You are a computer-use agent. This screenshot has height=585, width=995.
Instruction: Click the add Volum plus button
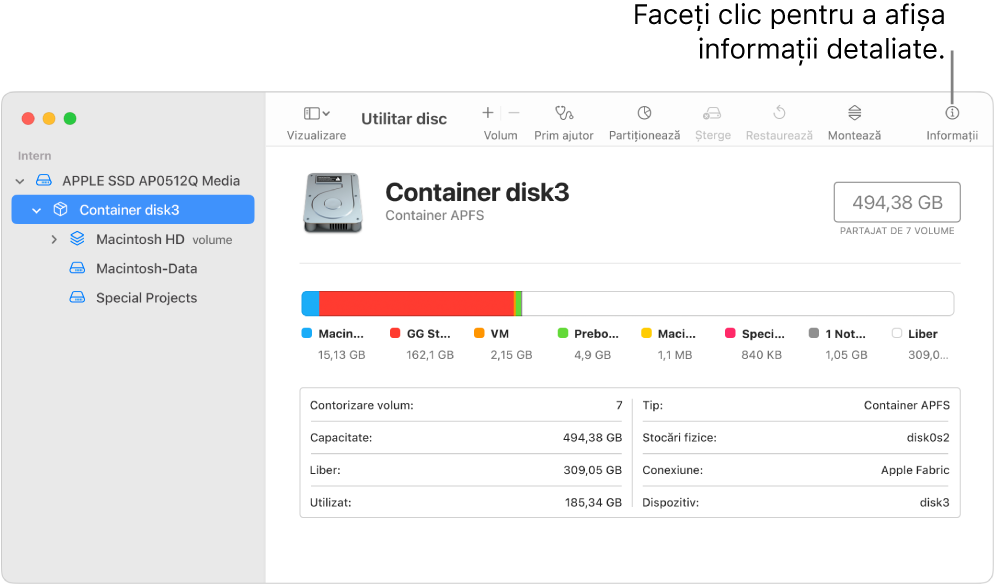coord(487,113)
